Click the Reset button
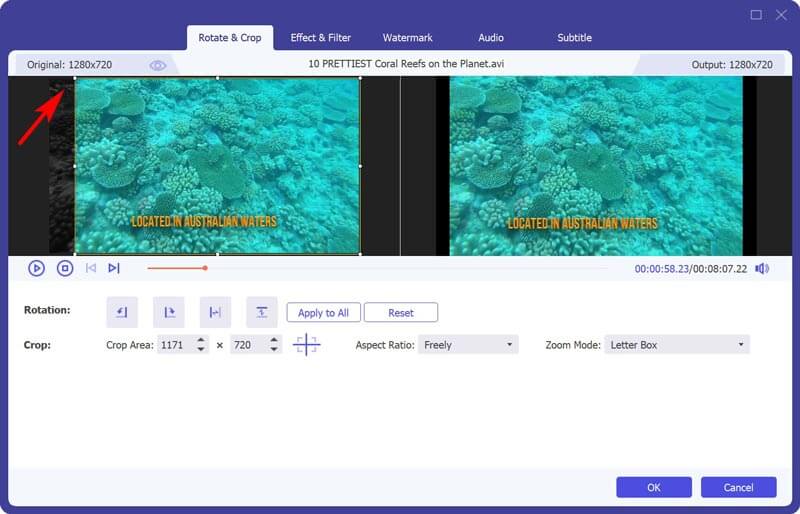The image size is (800, 514). tap(401, 312)
